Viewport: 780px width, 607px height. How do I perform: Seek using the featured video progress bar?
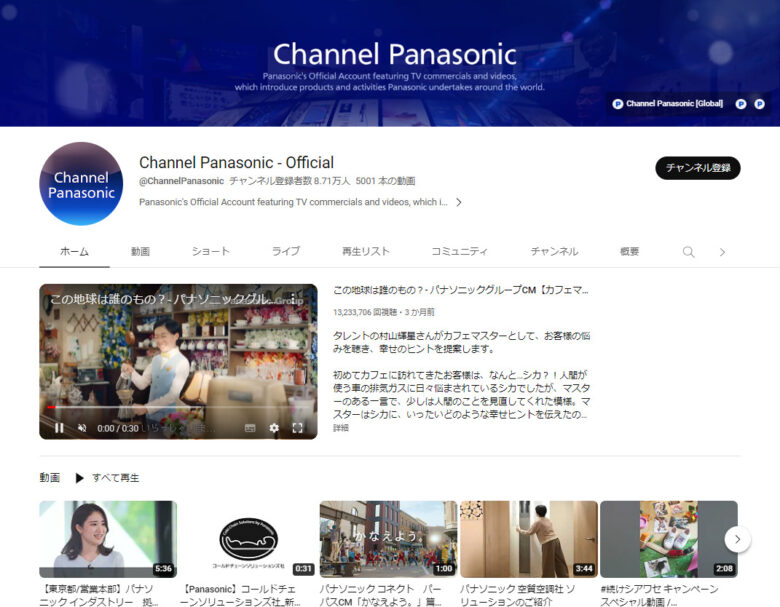pos(178,408)
